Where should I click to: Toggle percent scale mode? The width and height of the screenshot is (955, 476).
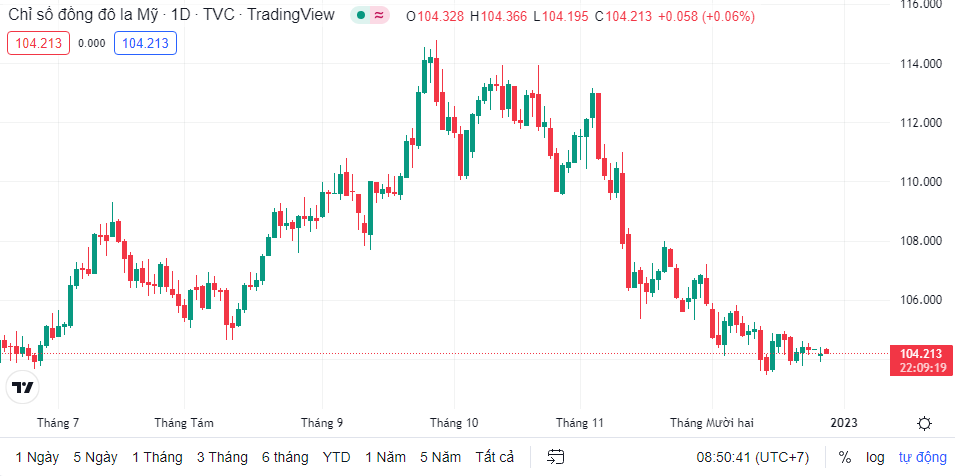click(x=845, y=457)
